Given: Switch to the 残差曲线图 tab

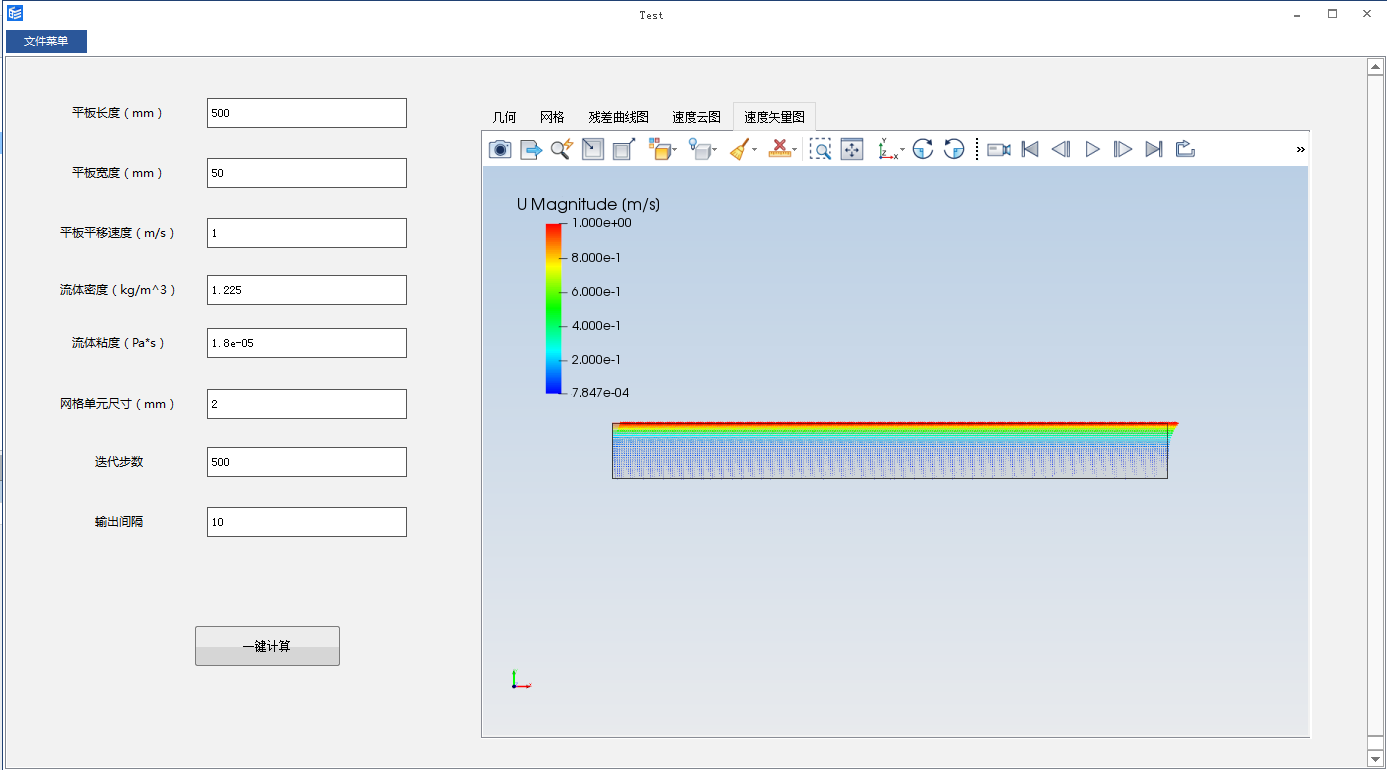Looking at the screenshot, I should pyautogui.click(x=618, y=117).
